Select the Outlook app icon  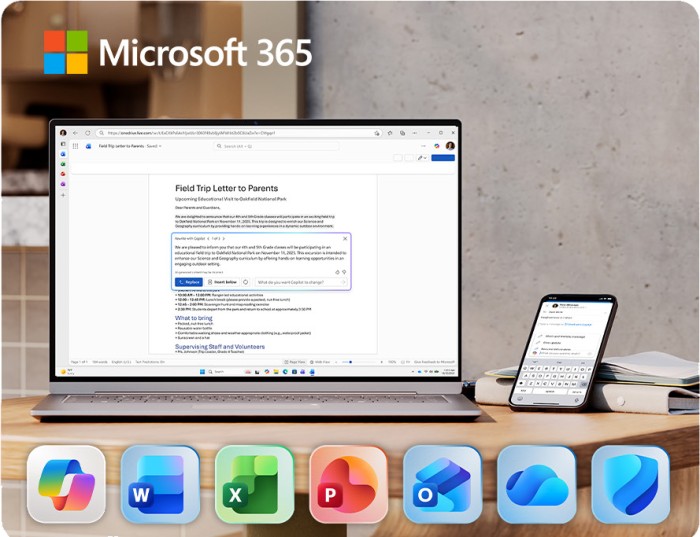tap(442, 484)
